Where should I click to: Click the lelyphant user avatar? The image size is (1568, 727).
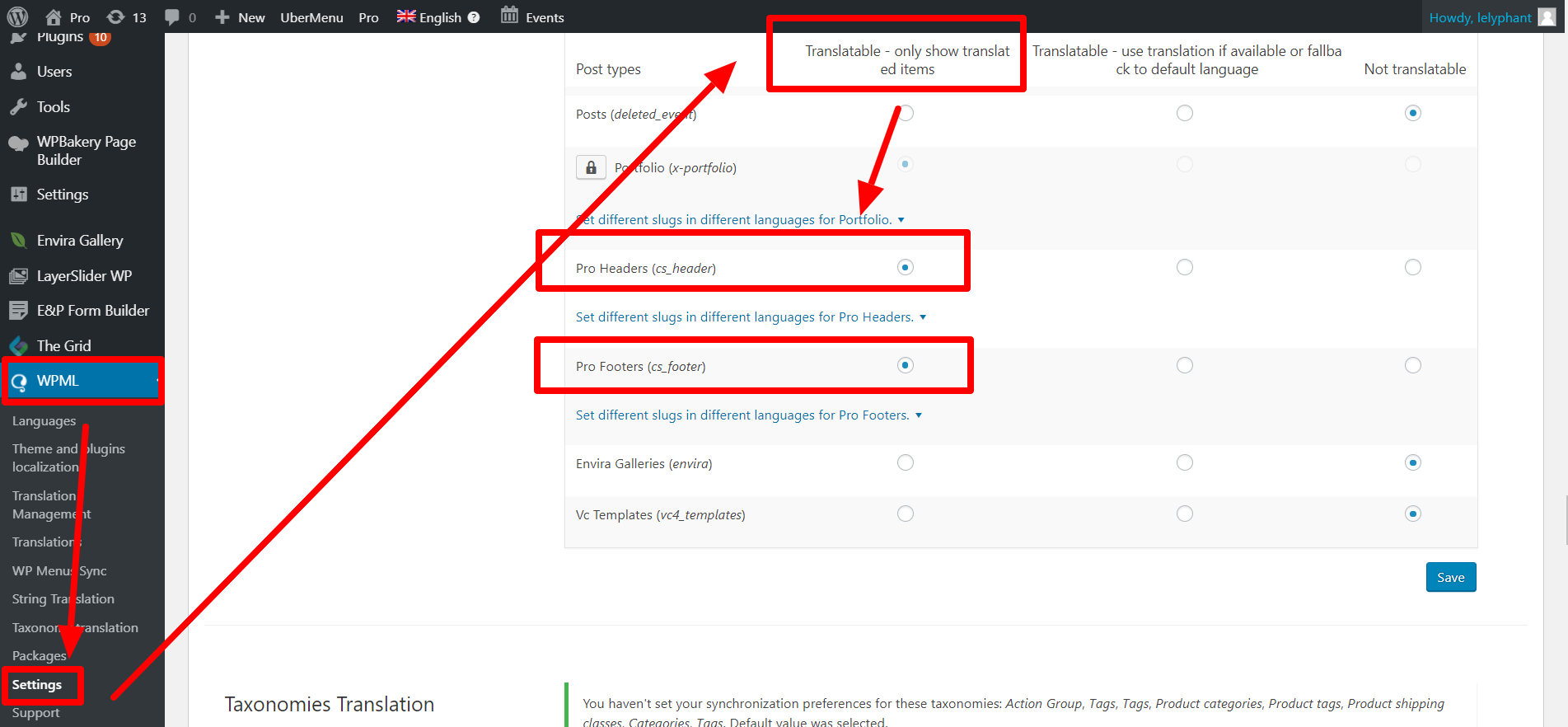(1547, 17)
